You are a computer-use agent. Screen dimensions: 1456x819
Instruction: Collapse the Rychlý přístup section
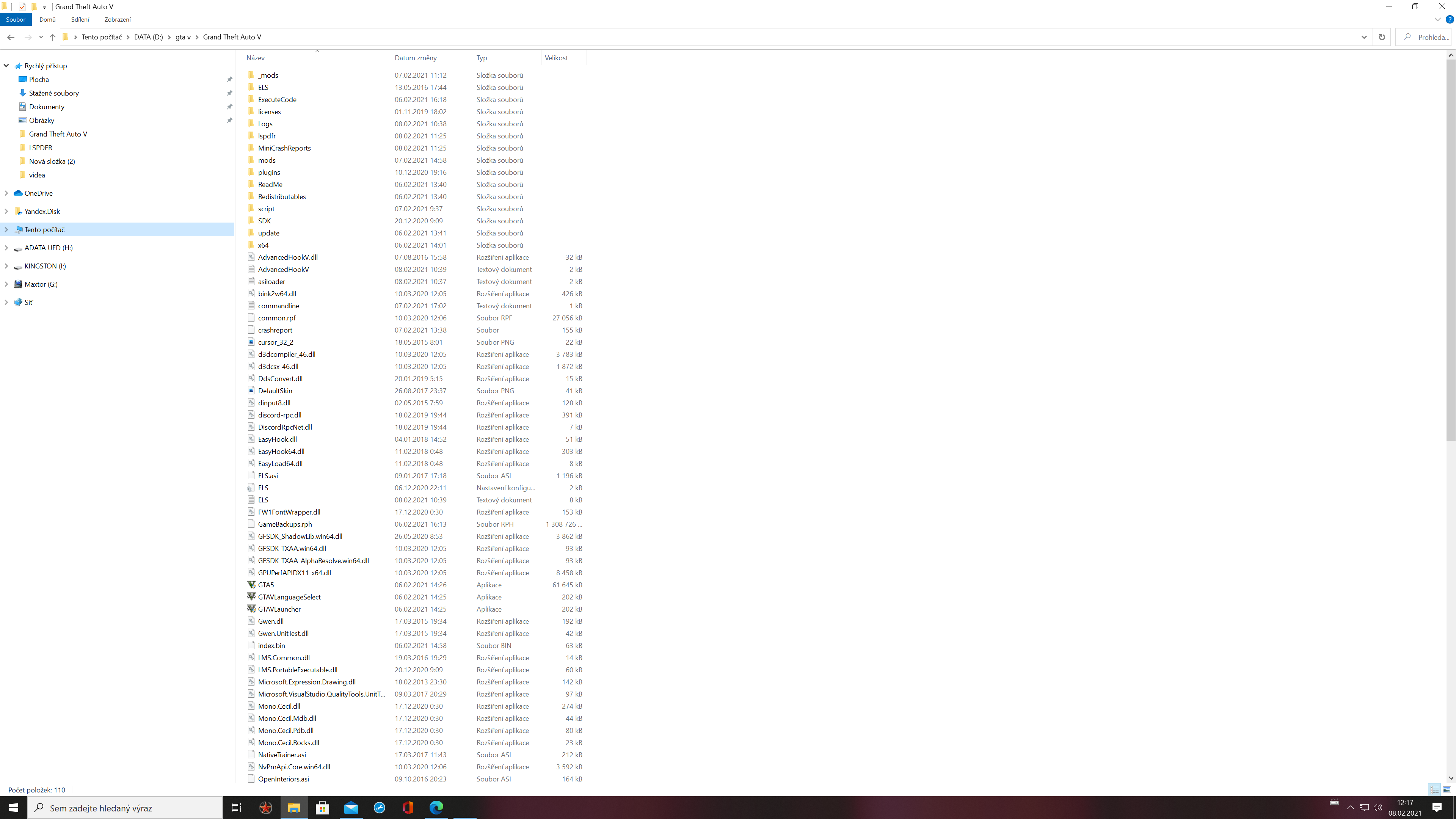point(6,66)
